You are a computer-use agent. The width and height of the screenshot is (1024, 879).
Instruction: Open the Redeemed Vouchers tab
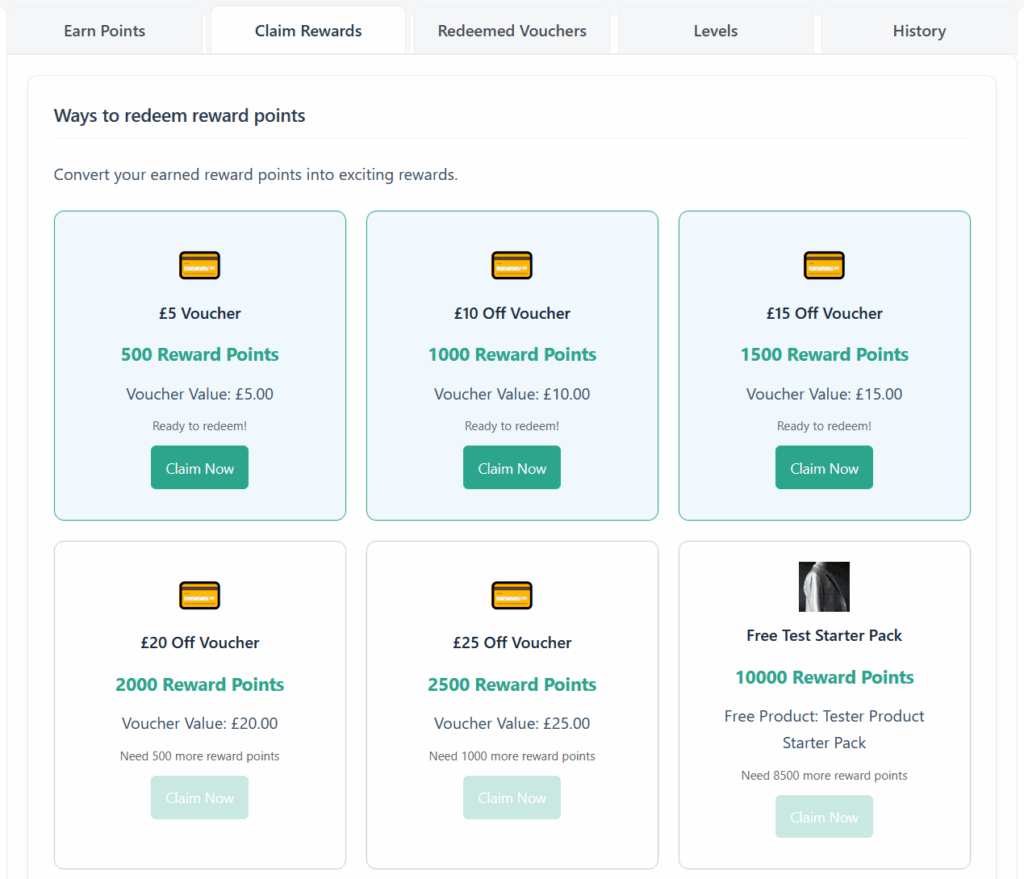click(511, 30)
